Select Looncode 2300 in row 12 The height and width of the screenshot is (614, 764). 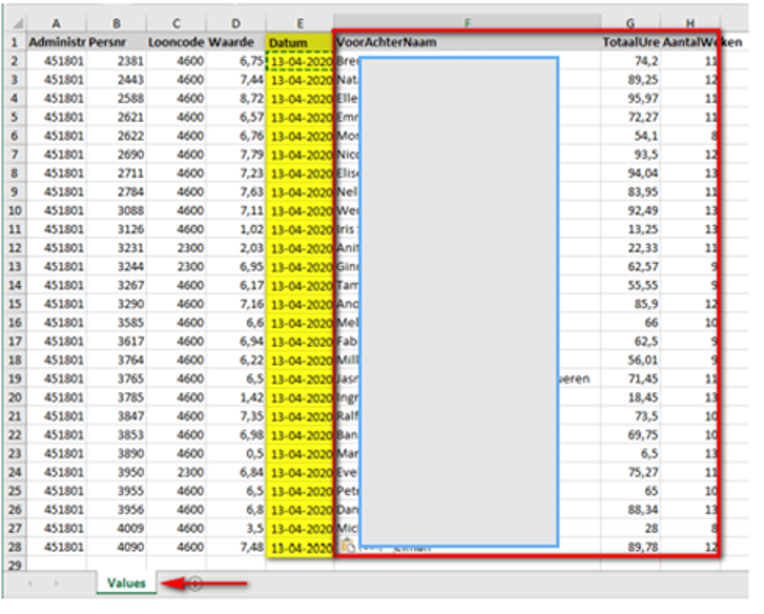(177, 248)
